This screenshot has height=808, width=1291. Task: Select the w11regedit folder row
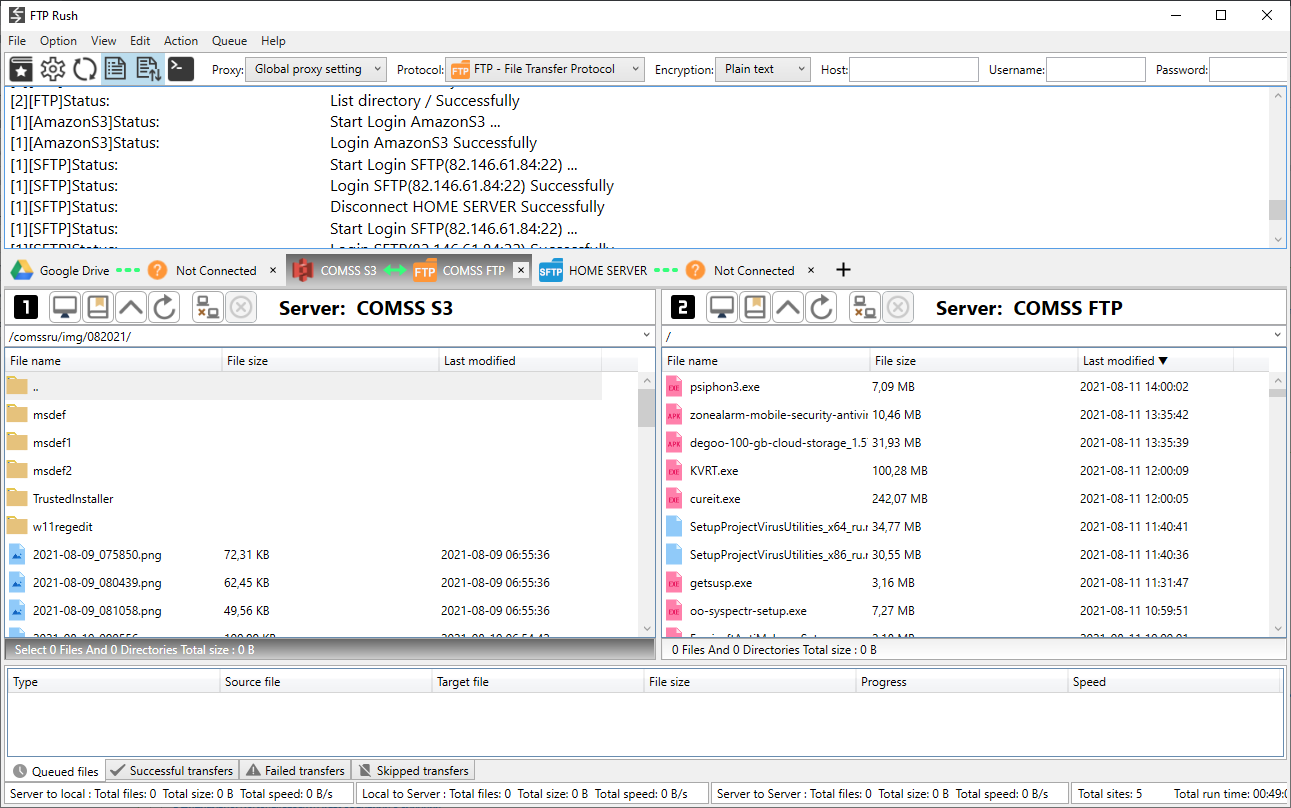click(x=304, y=526)
